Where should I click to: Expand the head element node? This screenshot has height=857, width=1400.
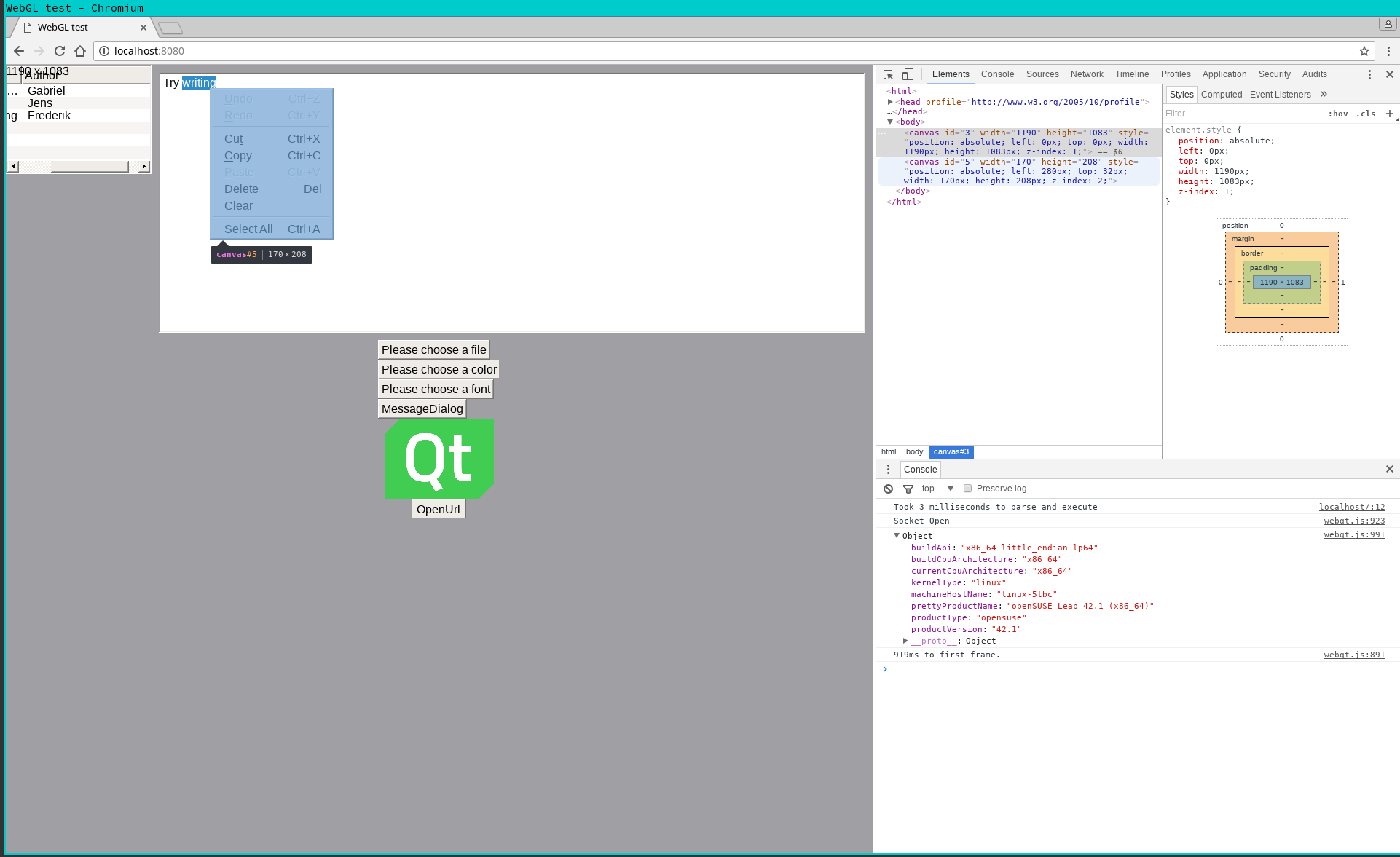tap(890, 102)
